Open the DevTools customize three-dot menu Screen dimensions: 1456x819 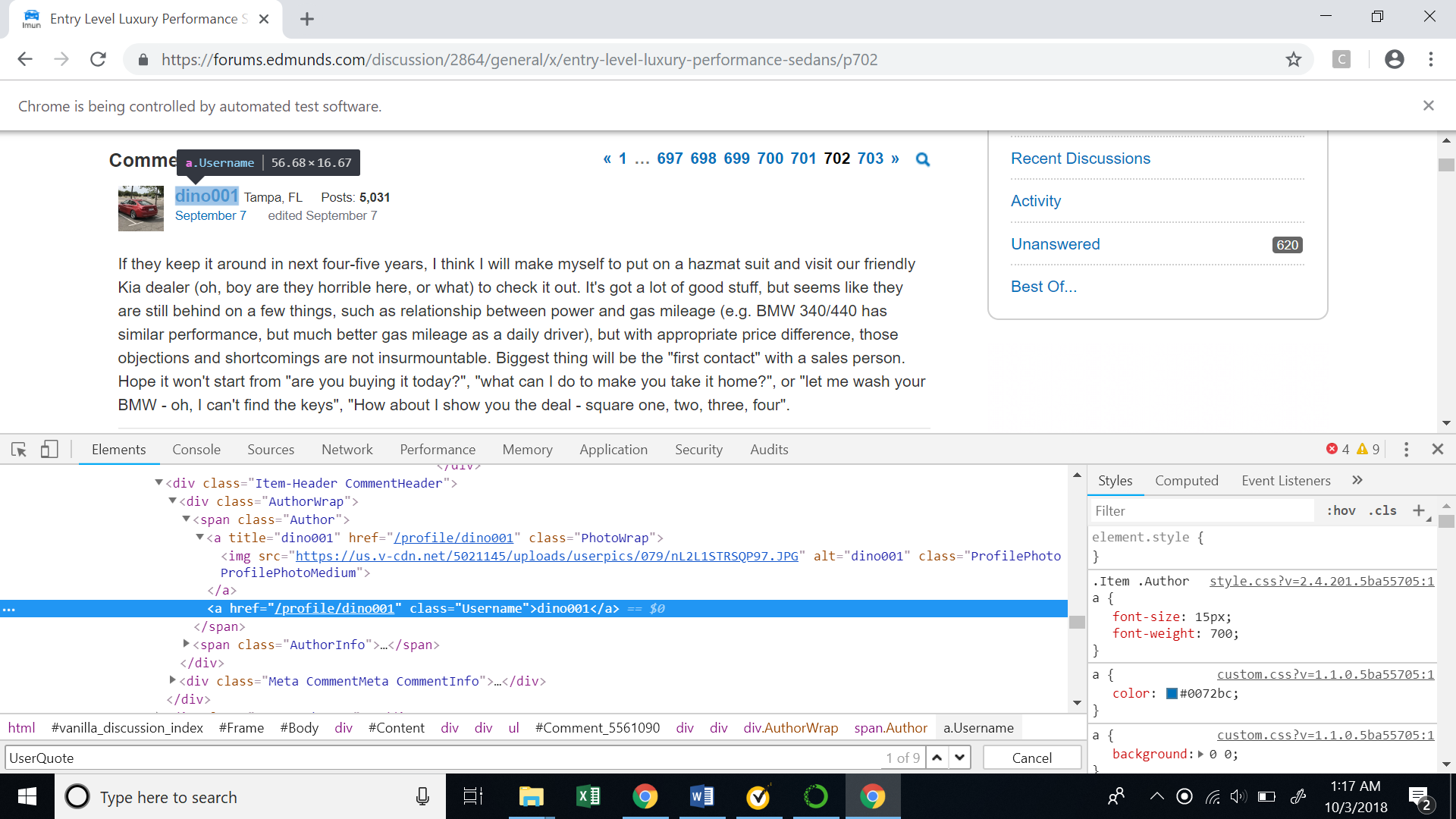coord(1406,450)
